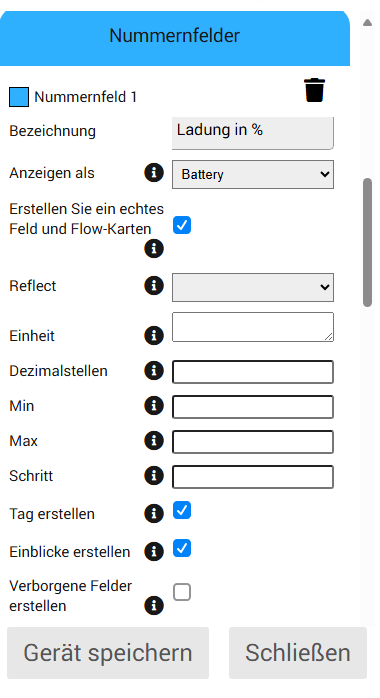
Task: Uncheck Erstellen Sie ein echtes Feld checkbox
Action: (182, 225)
